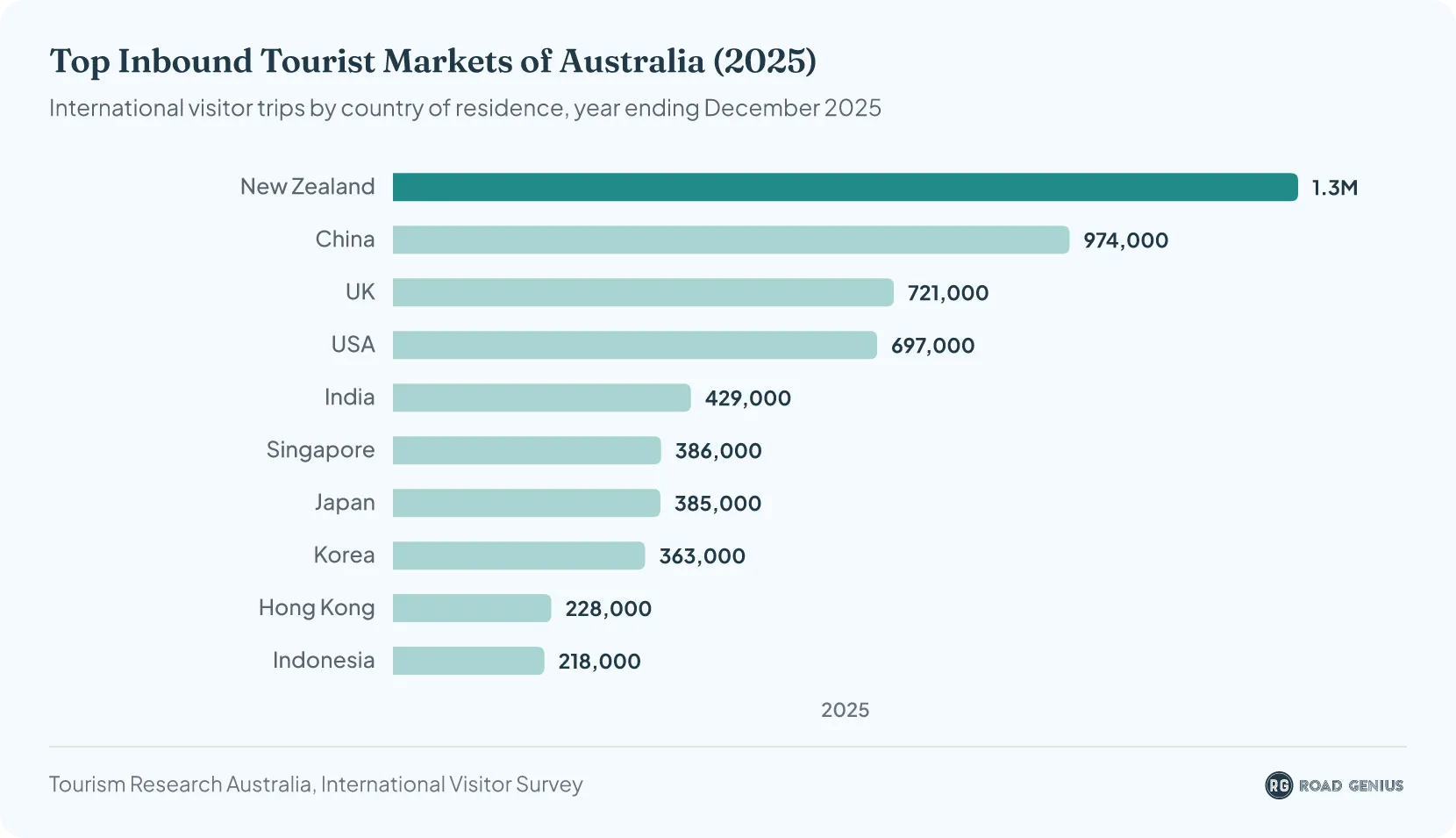Viewport: 1456px width, 838px height.
Task: Click the Road Genius RG logo icon
Action: [x=1279, y=785]
